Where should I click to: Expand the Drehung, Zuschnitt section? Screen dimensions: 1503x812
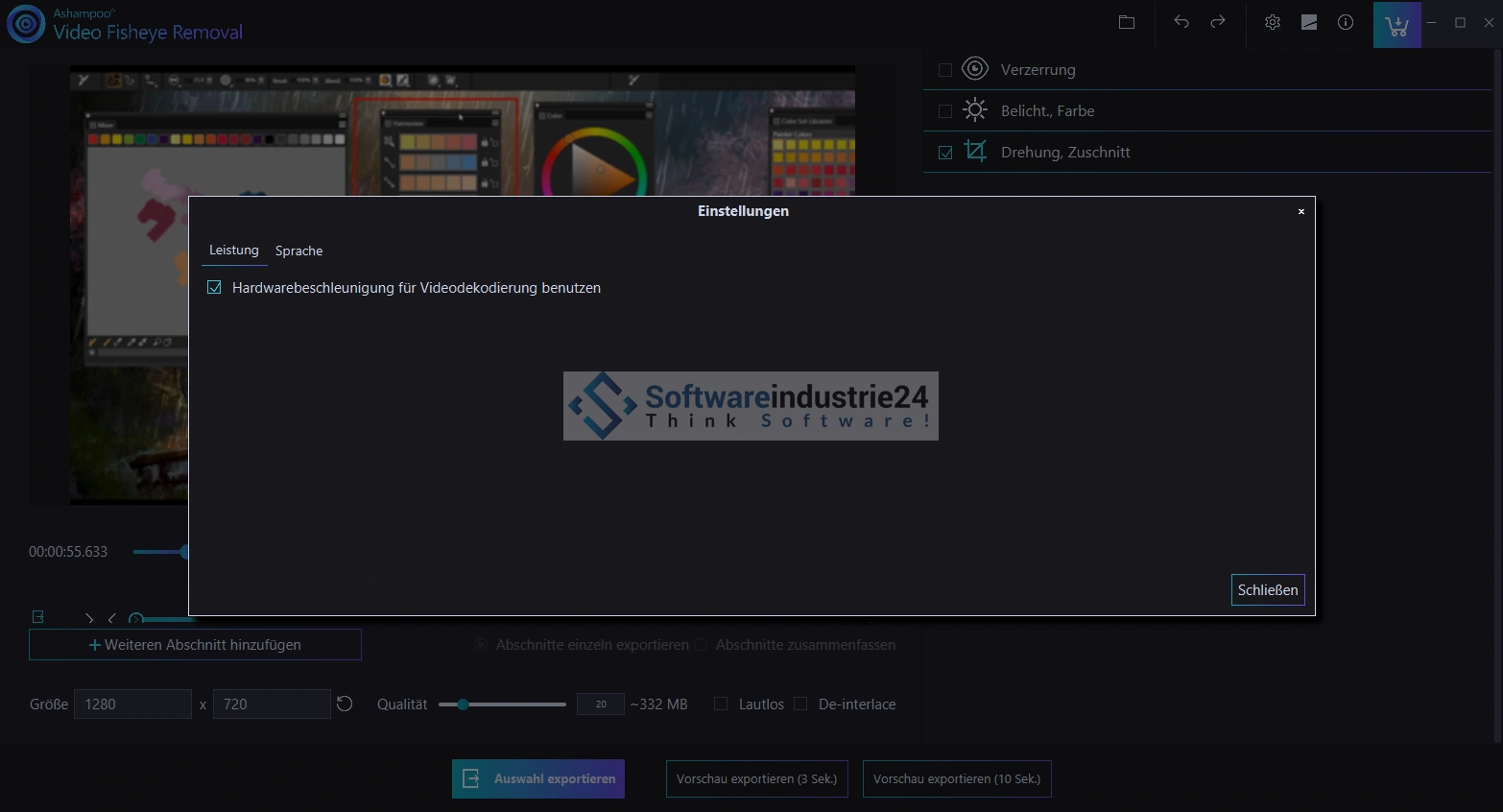pos(1064,153)
